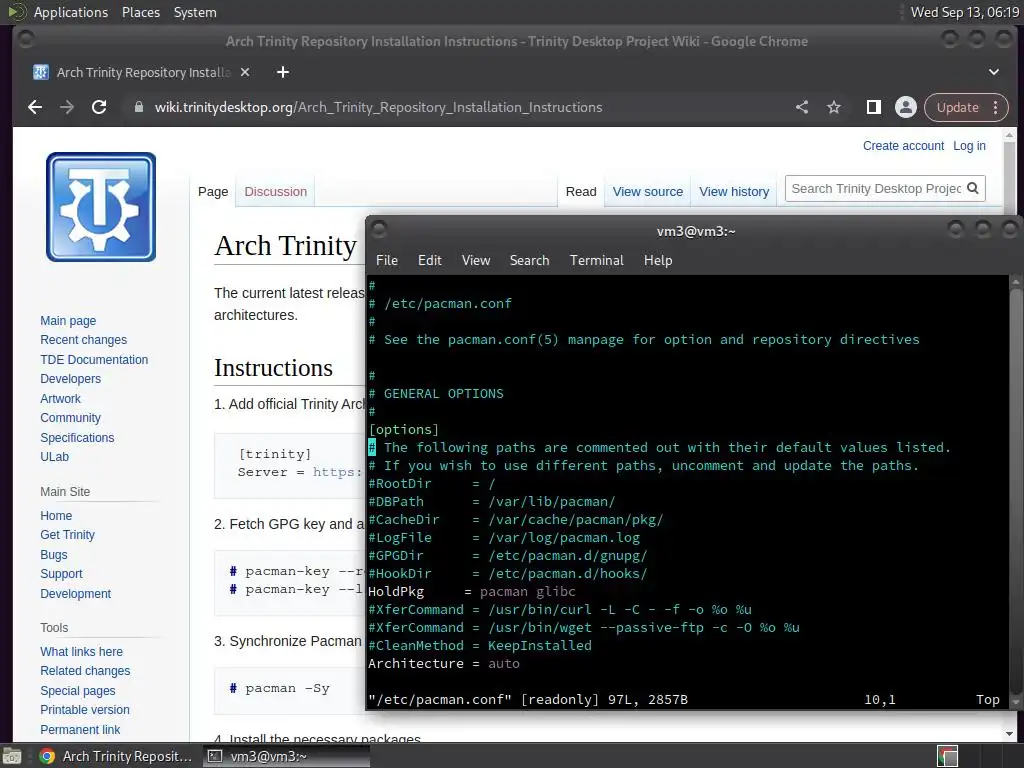Share this page using share icon
Viewport: 1024px width, 768px height.
[x=802, y=107]
